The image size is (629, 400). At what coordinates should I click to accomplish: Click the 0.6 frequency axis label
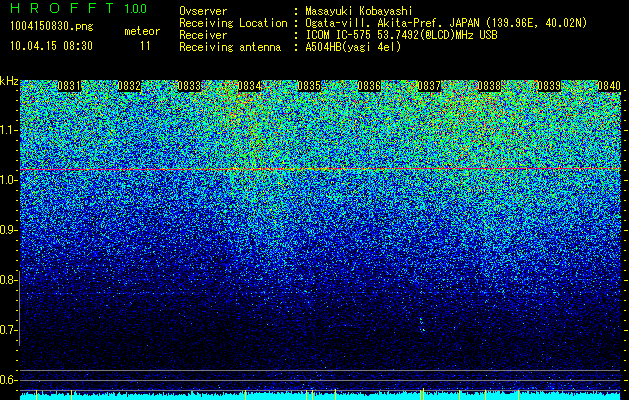click(x=8, y=380)
